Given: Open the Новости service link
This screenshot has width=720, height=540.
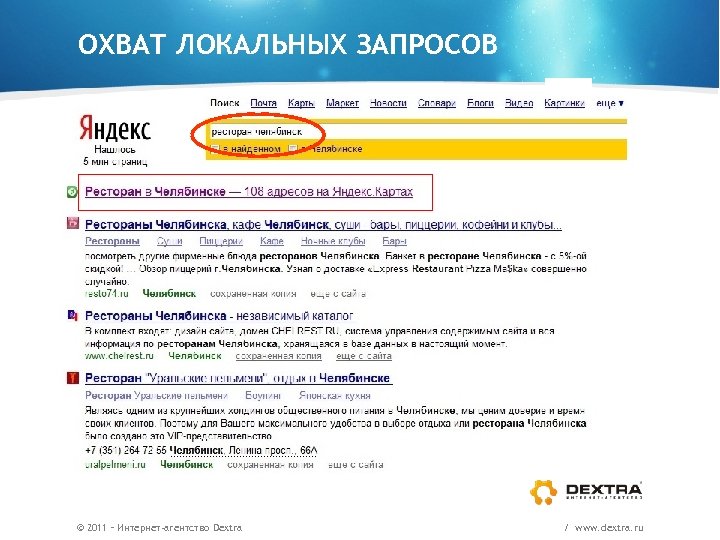Looking at the screenshot, I should coord(388,103).
